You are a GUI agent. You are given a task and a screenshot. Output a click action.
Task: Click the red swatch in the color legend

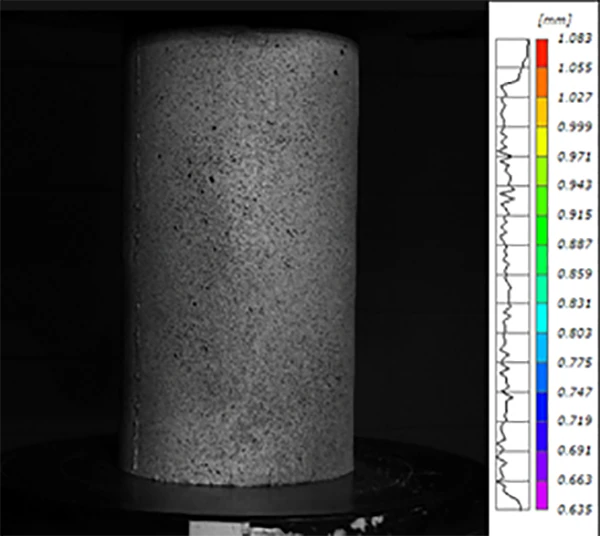pyautogui.click(x=541, y=53)
